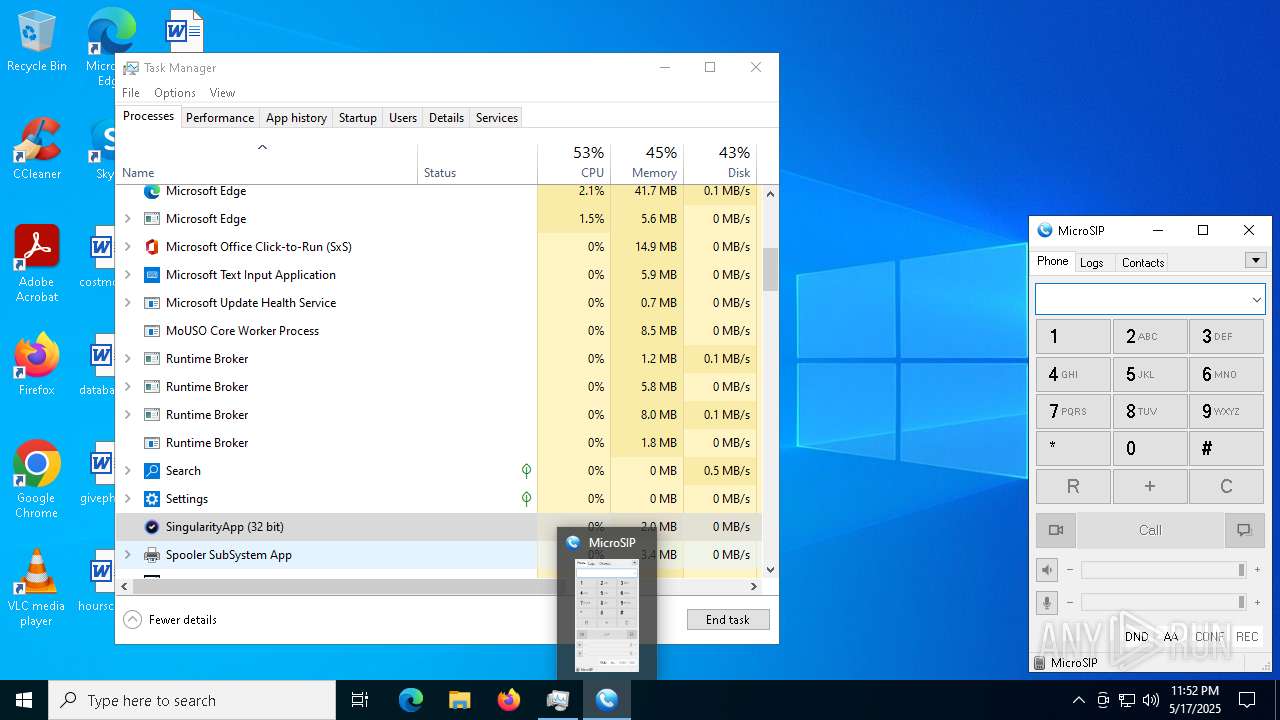1280x720 pixels.
Task: Mute the speaker icon in MicroSIP
Action: click(1047, 570)
